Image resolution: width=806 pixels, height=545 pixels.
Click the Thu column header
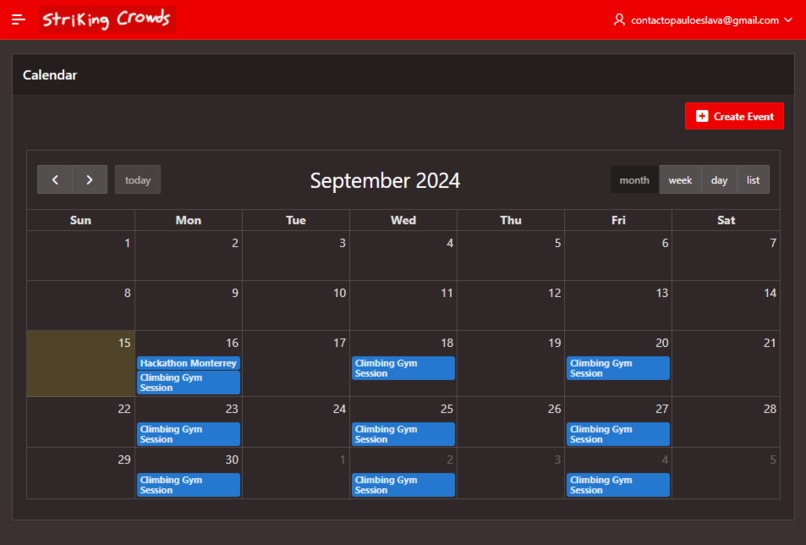(x=510, y=220)
